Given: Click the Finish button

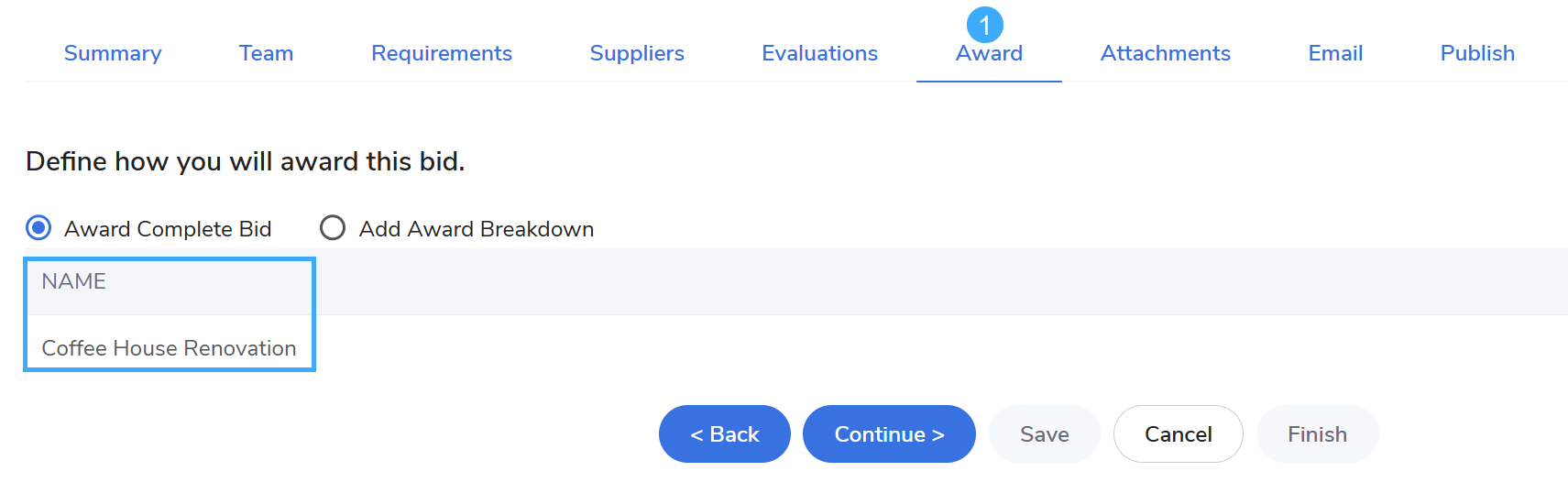Looking at the screenshot, I should [x=1317, y=433].
